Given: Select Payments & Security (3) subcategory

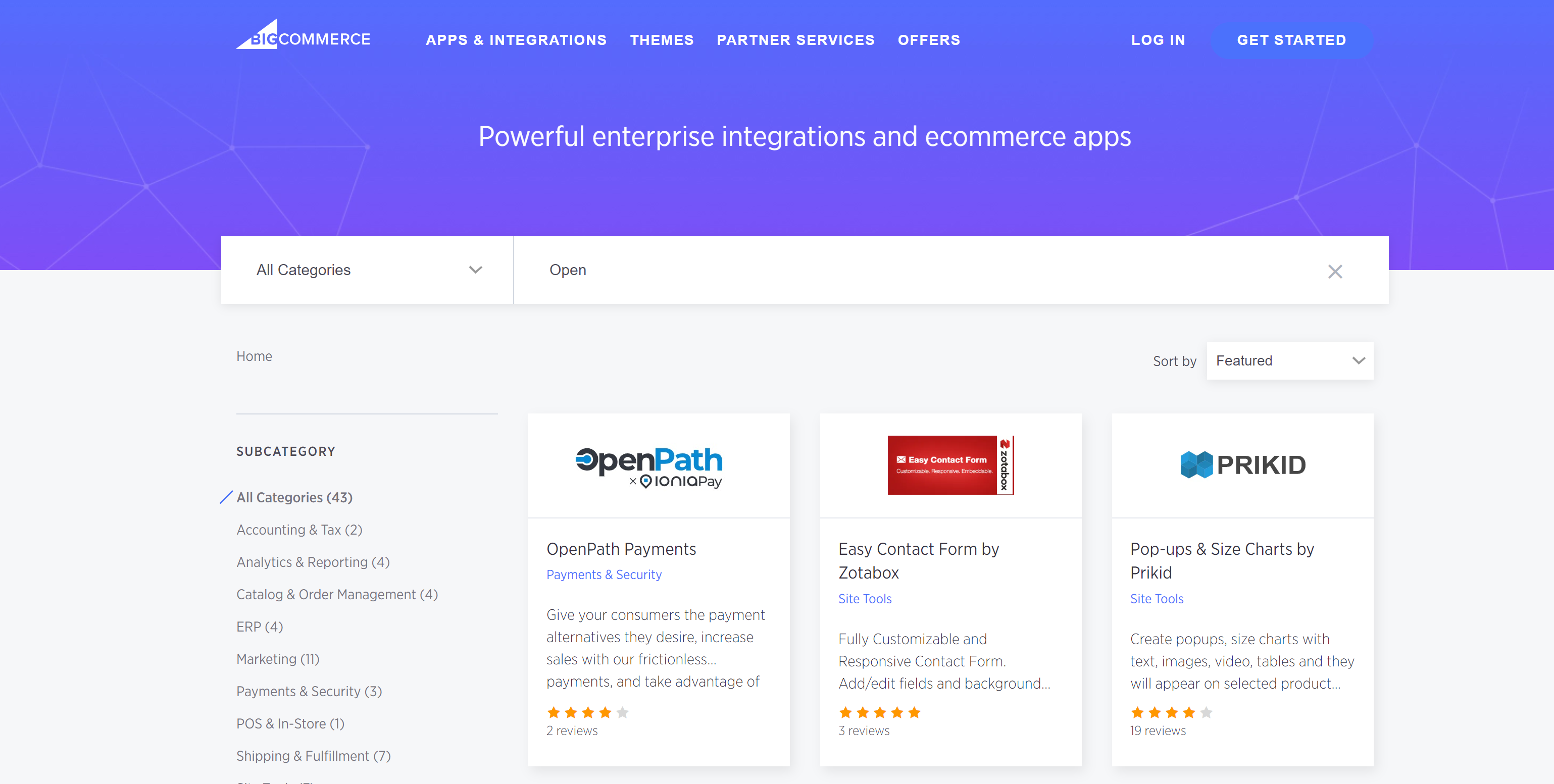Looking at the screenshot, I should (309, 692).
